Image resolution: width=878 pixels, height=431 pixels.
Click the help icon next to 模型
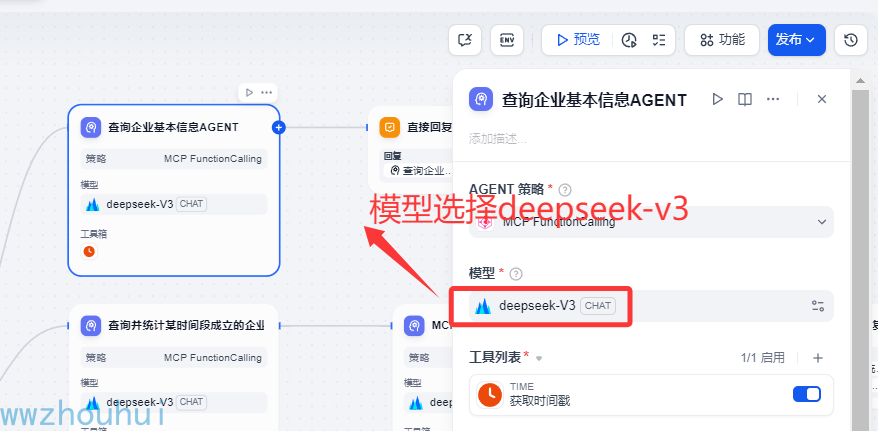coord(516,274)
